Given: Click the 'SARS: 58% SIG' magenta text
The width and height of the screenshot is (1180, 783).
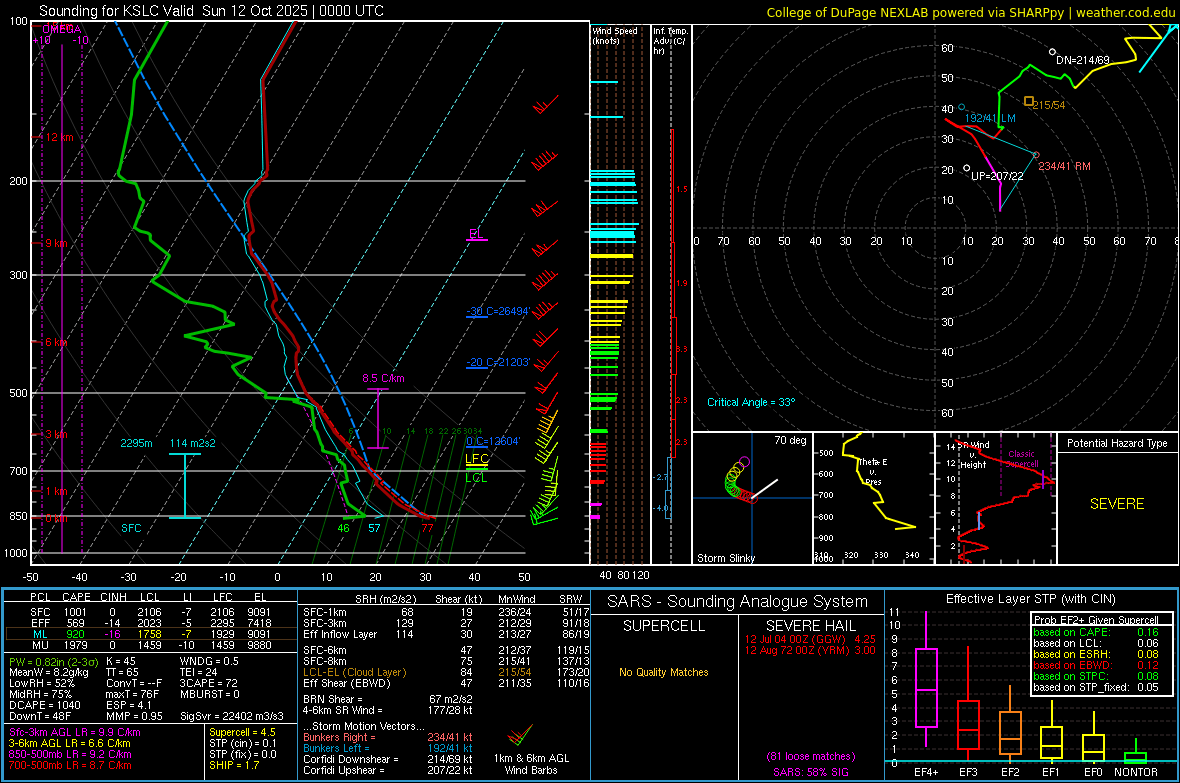Looking at the screenshot, I should (x=811, y=772).
